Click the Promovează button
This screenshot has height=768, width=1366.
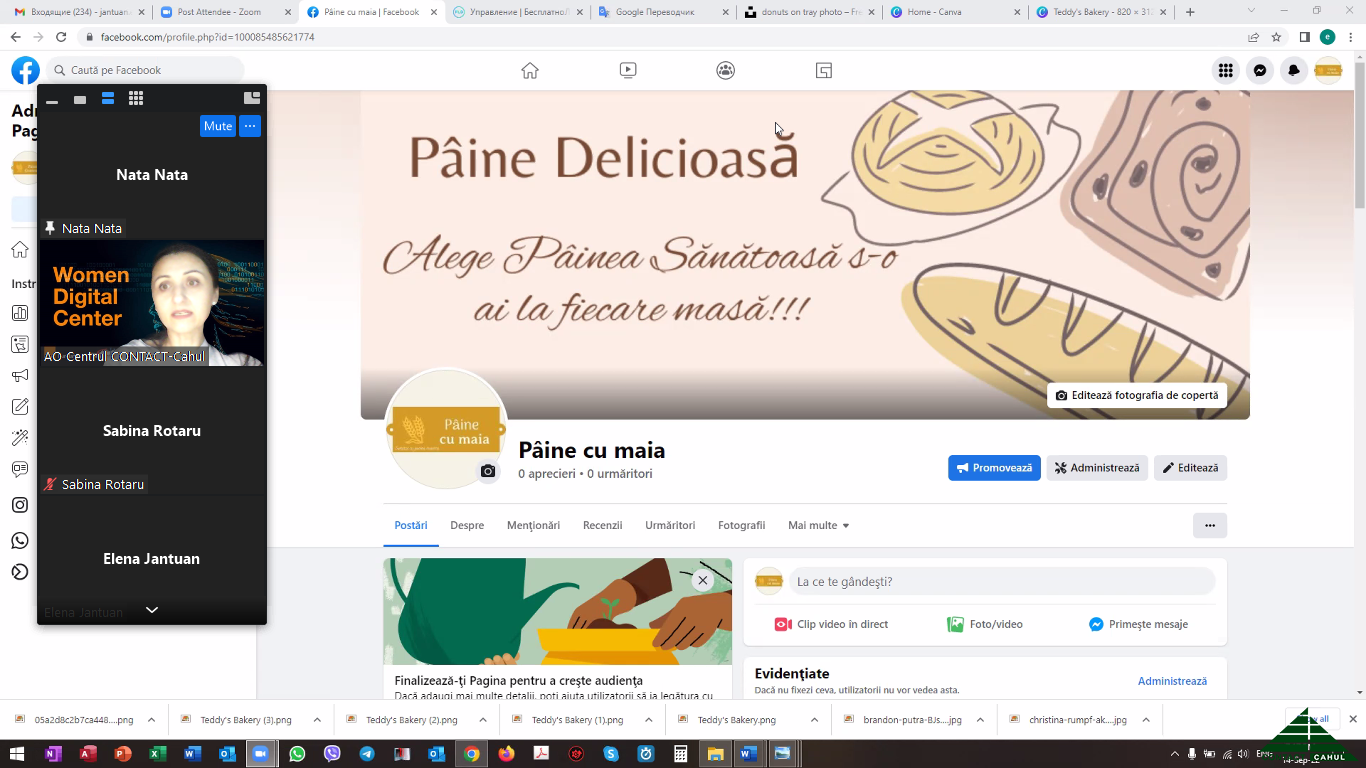994,468
